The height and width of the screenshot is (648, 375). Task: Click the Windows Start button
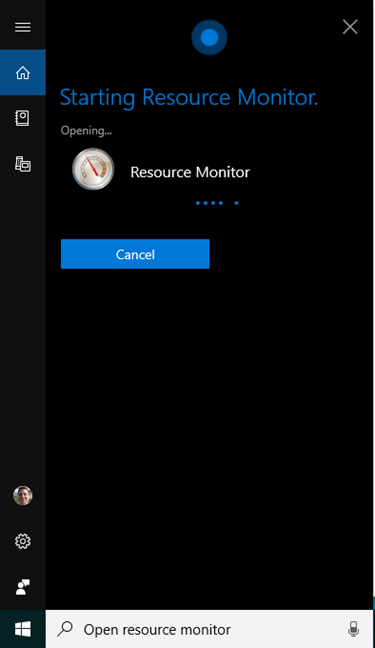click(23, 629)
